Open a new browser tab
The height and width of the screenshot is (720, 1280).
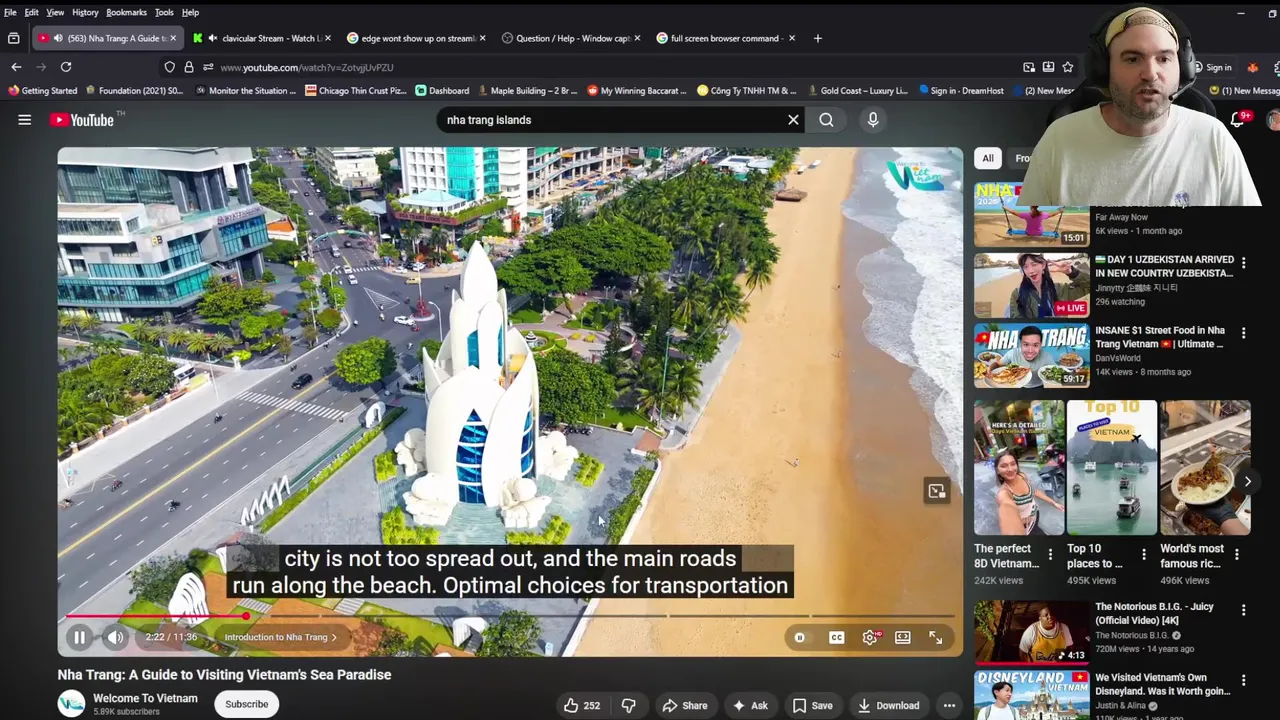[x=817, y=38]
